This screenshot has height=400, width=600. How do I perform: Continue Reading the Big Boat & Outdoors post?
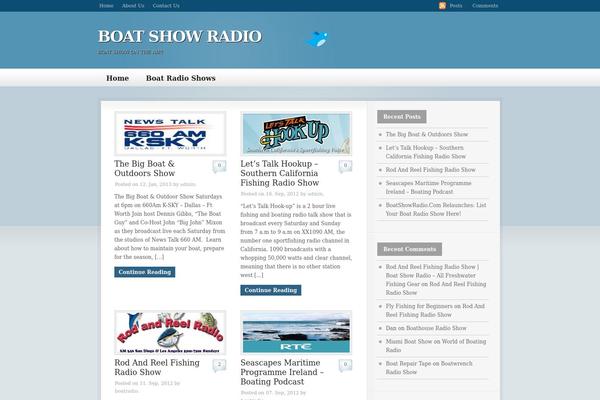[145, 272]
